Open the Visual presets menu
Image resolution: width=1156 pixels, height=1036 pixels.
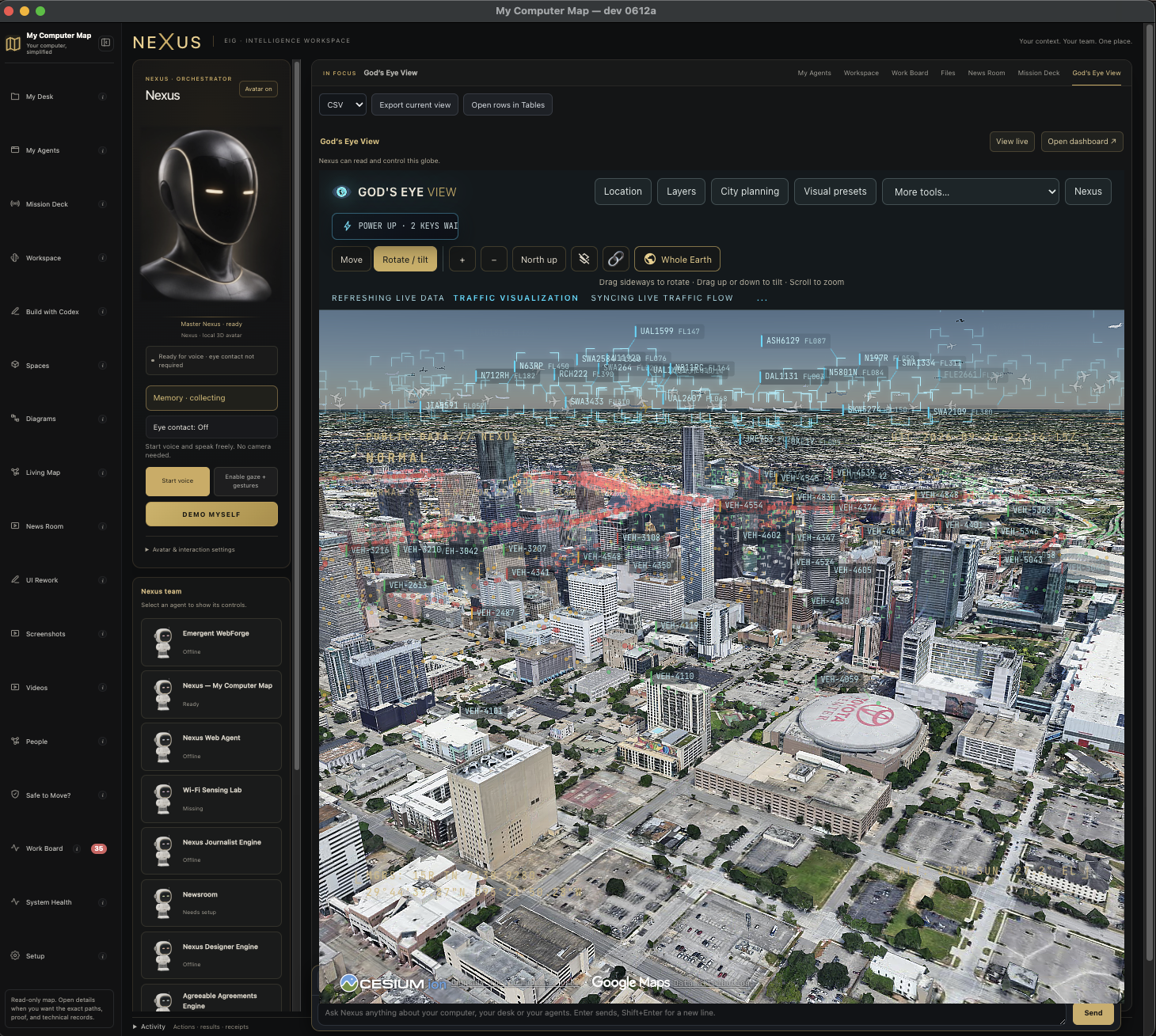pos(835,192)
